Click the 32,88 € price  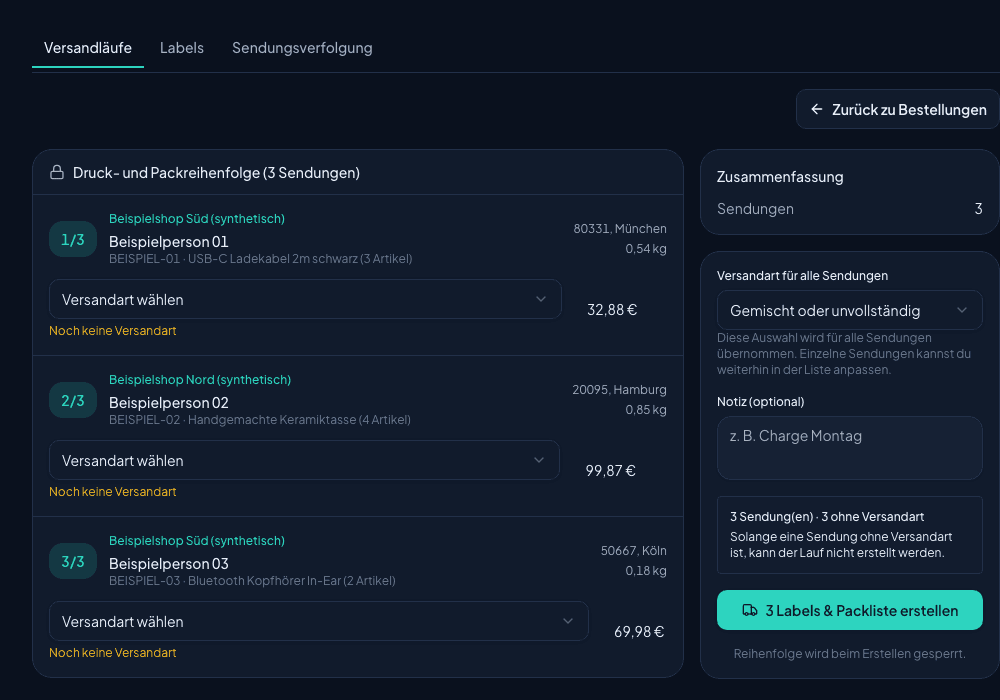[x=612, y=310]
